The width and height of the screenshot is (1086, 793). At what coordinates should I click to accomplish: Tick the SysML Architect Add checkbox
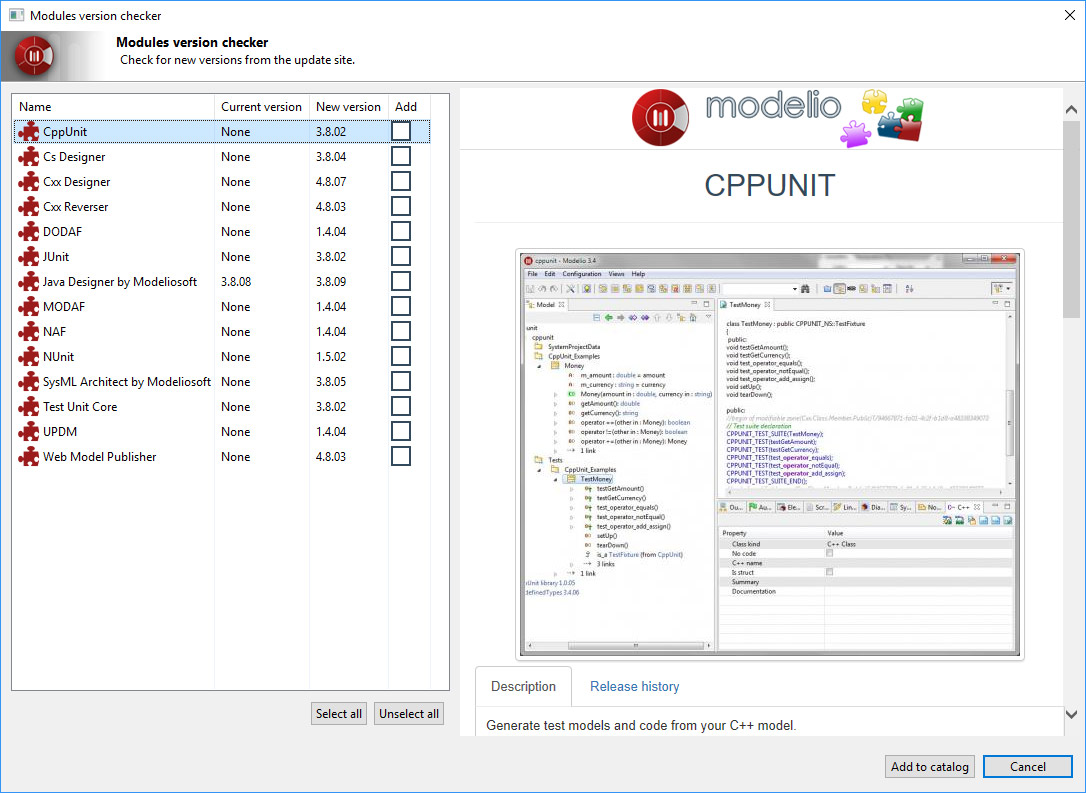point(401,381)
